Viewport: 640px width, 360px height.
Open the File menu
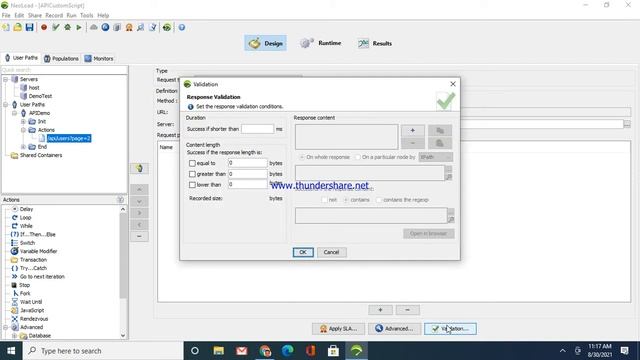point(6,16)
